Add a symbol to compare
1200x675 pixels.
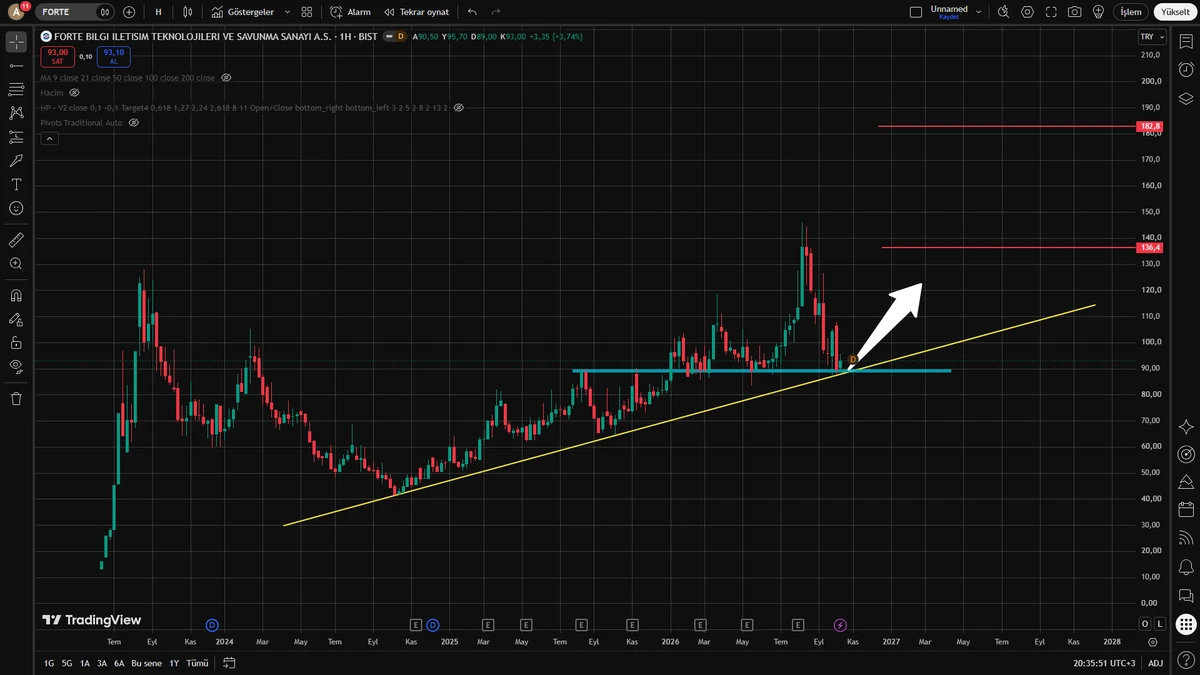129,12
